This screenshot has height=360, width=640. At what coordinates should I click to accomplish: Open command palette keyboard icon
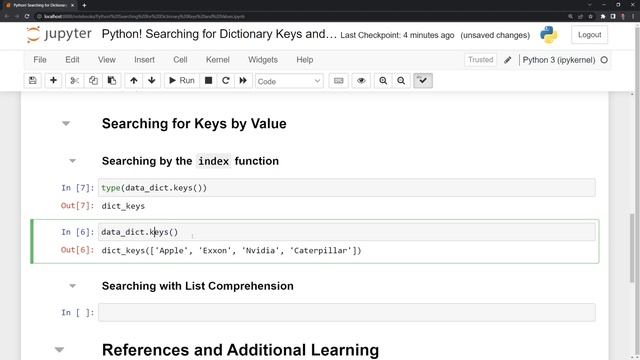(338, 81)
